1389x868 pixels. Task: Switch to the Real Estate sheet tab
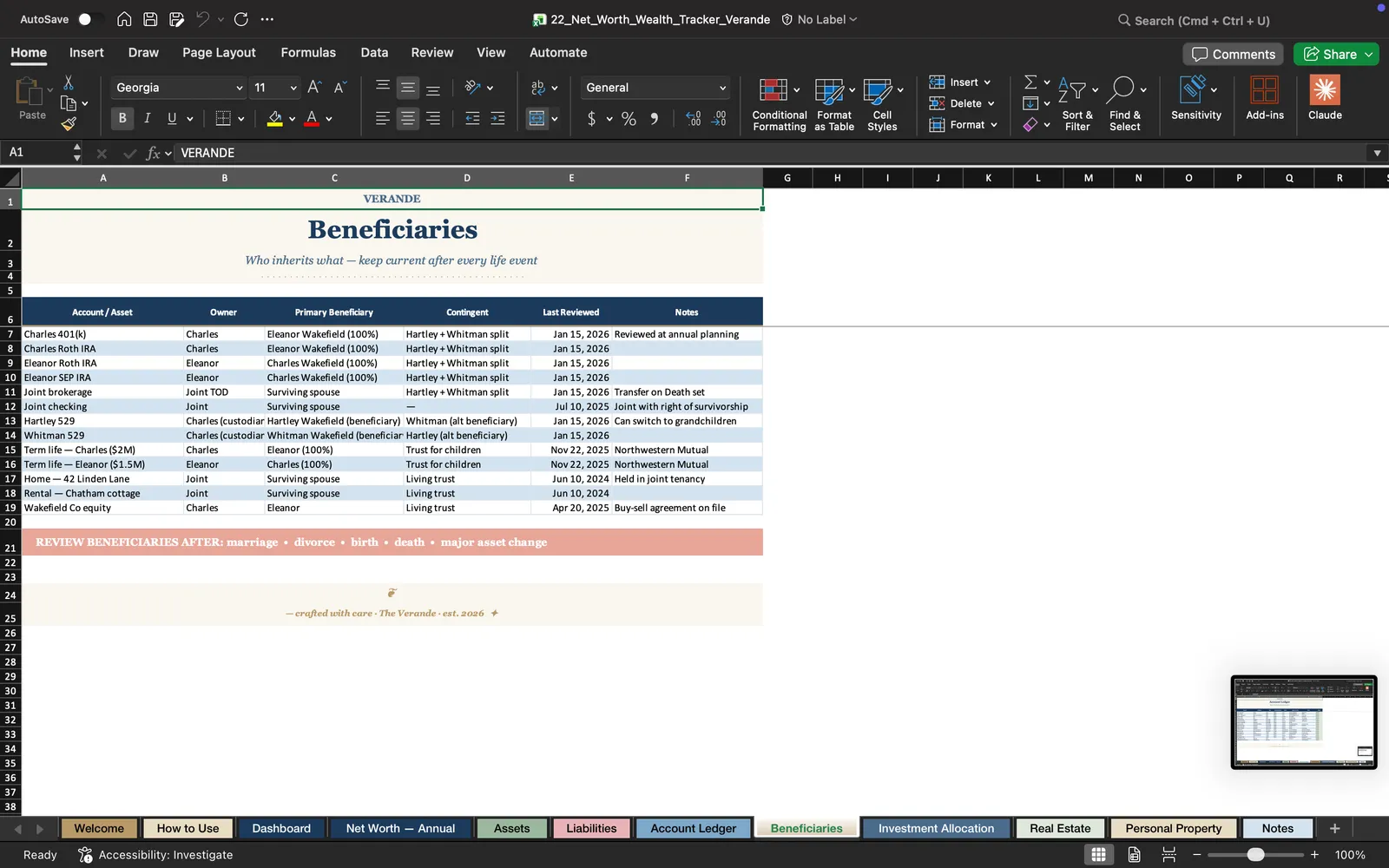[1060, 828]
